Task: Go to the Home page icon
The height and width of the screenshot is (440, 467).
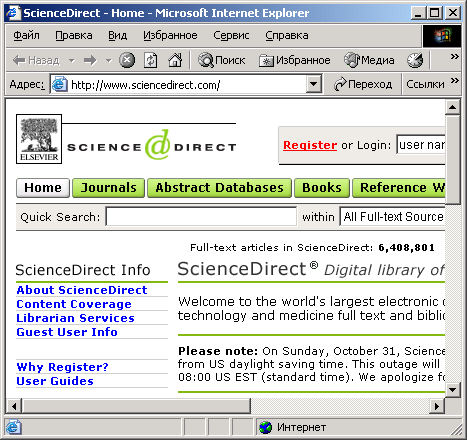Action: 175,60
